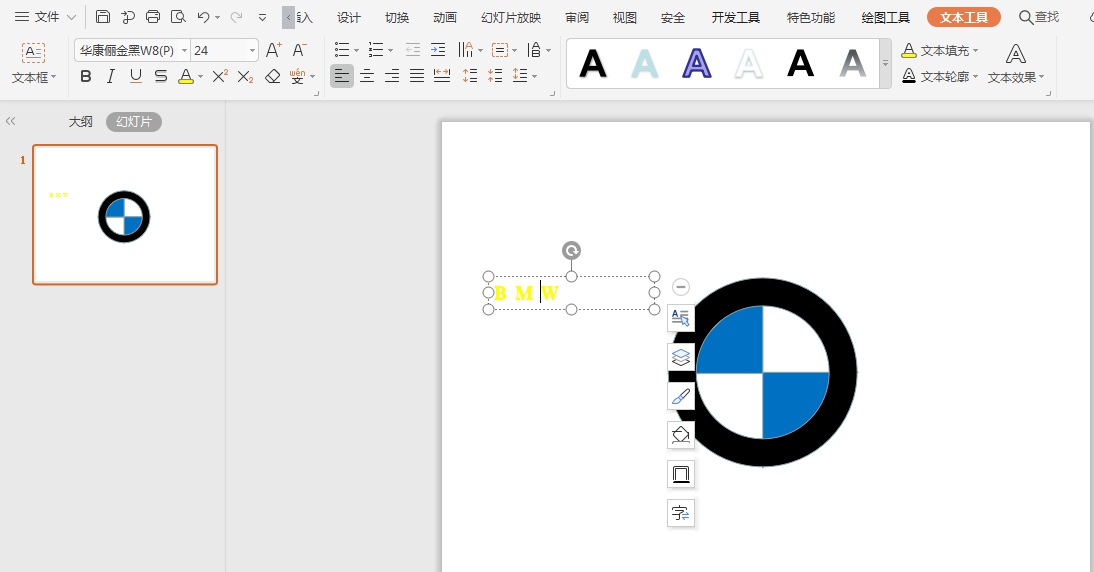This screenshot has width=1094, height=572.
Task: Click the Save icon in quick access bar
Action: click(x=103, y=17)
